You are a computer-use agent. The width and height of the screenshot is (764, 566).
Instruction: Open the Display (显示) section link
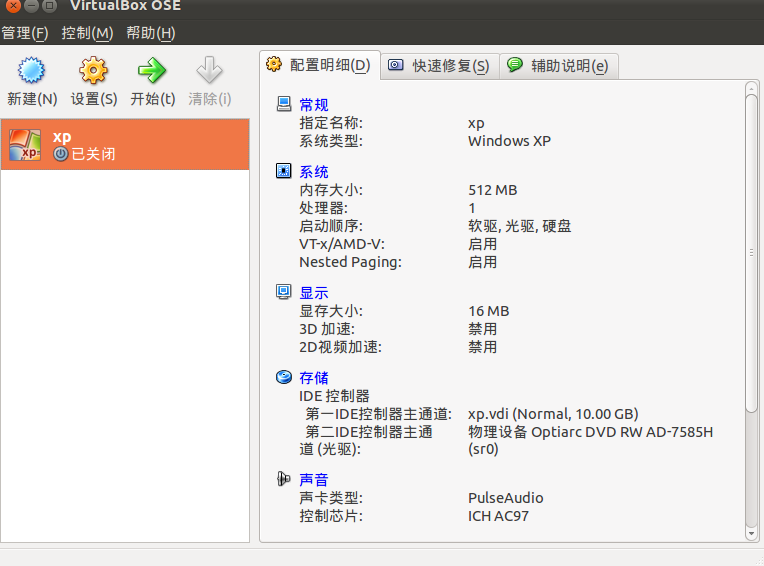click(x=314, y=293)
